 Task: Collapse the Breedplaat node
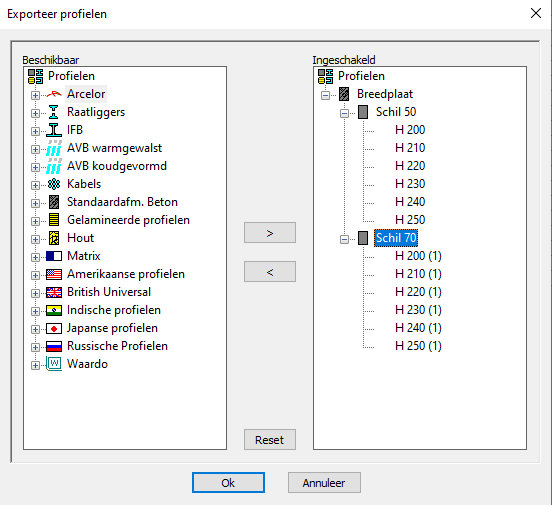pos(325,95)
